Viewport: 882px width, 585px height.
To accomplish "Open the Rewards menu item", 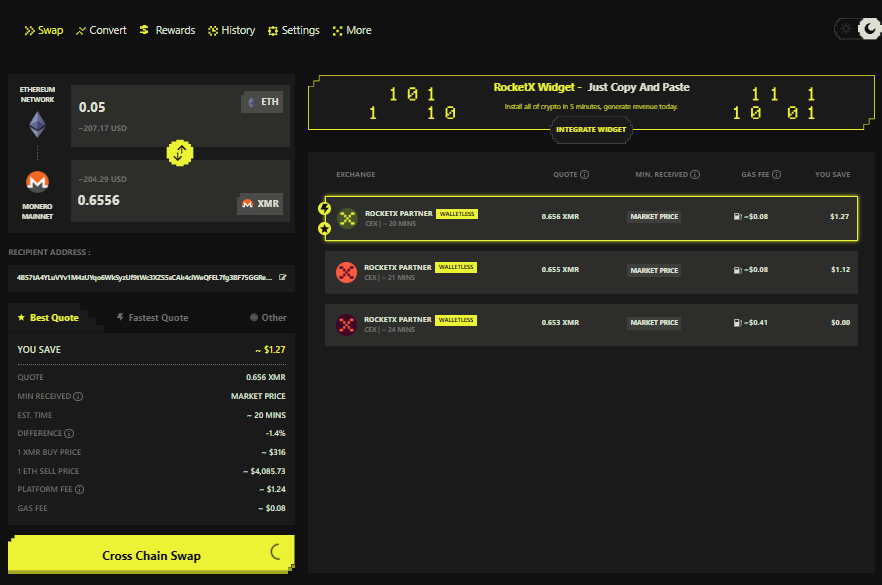I will (x=167, y=30).
